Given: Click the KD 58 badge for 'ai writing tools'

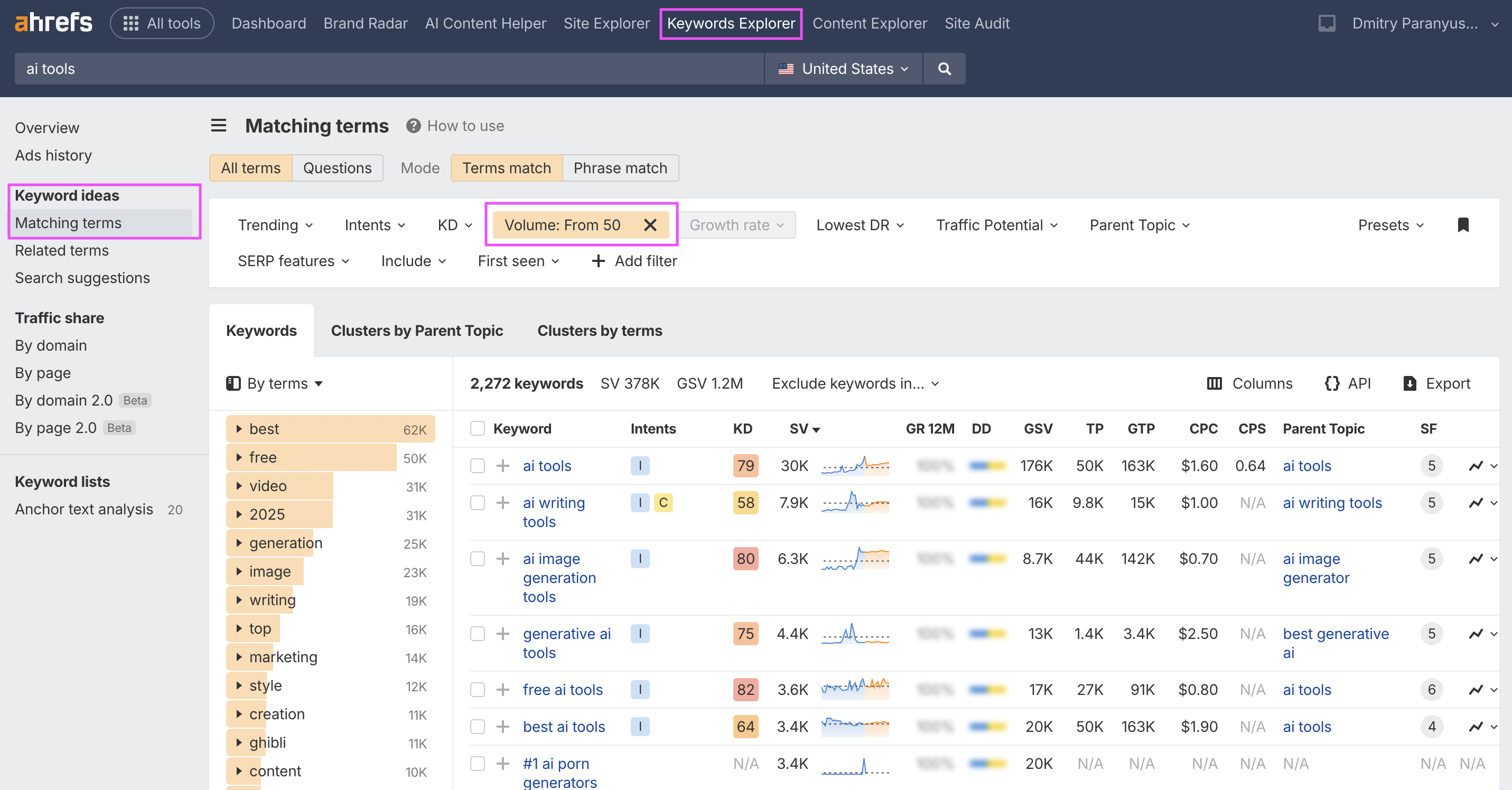Looking at the screenshot, I should (x=745, y=503).
